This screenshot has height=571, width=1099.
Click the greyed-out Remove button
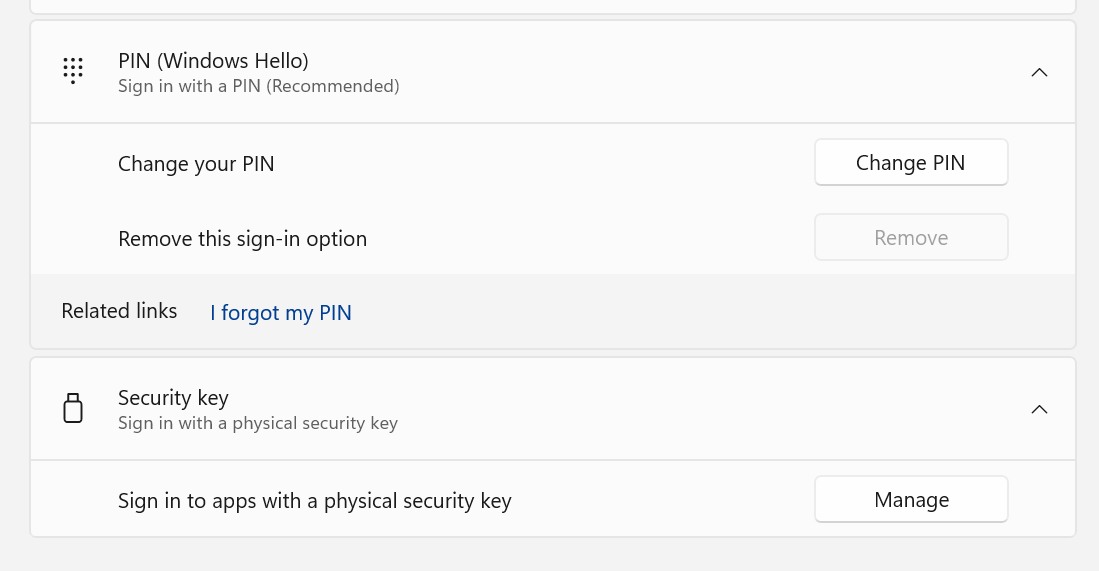point(911,238)
